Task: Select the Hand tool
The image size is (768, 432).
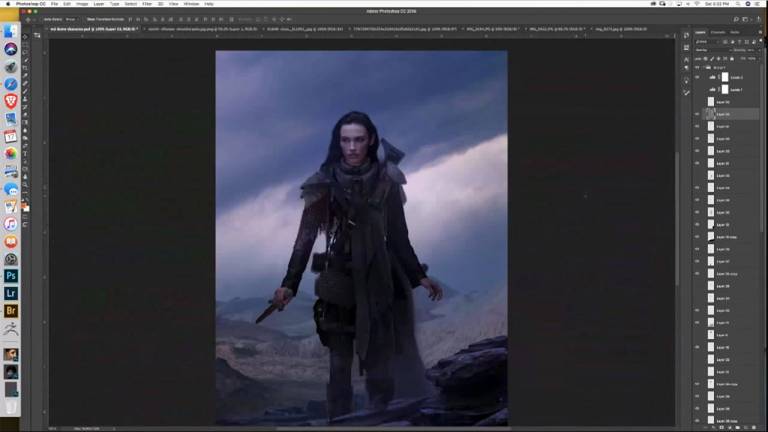Action: tap(25, 177)
